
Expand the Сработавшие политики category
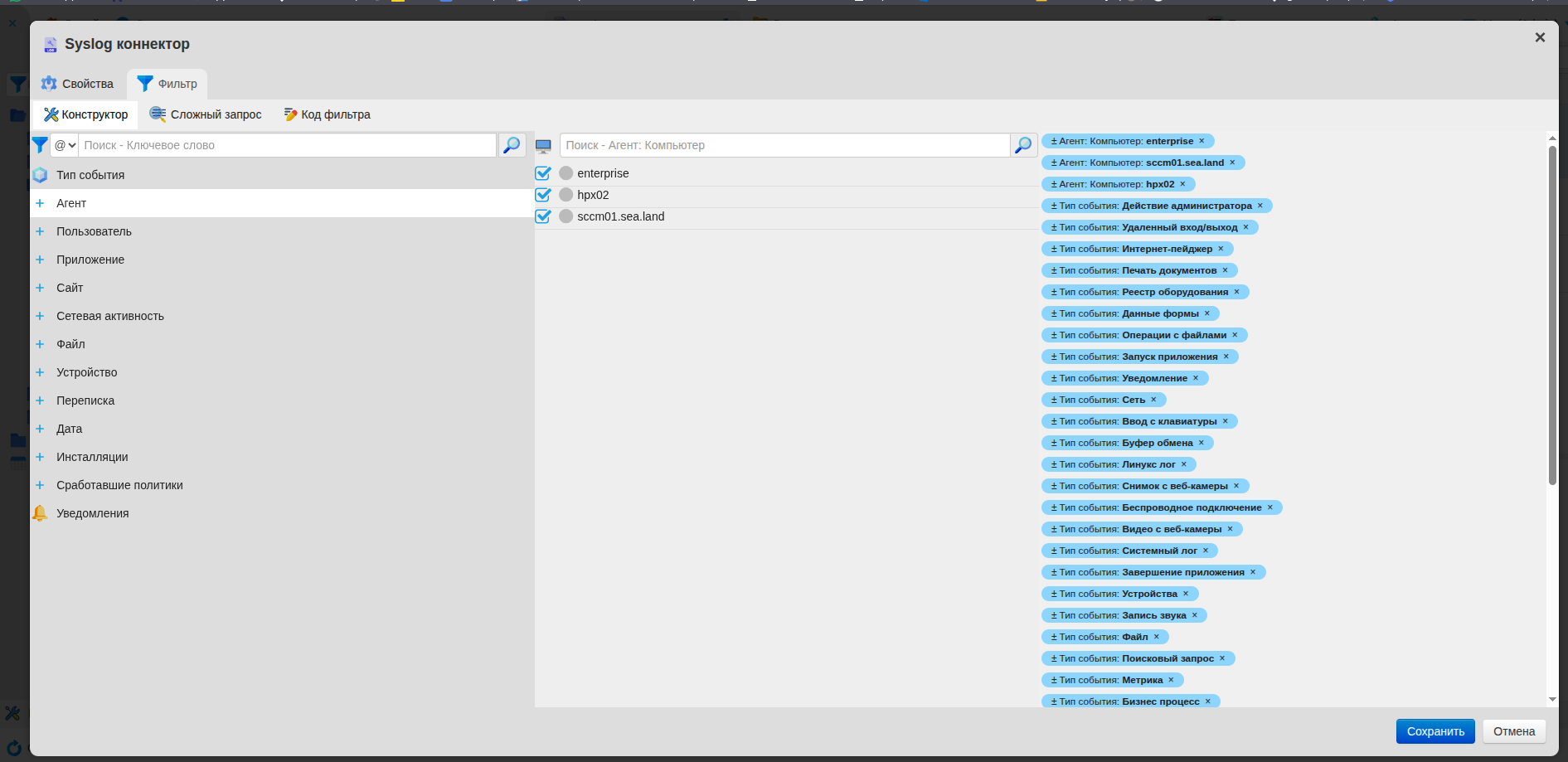(x=40, y=485)
